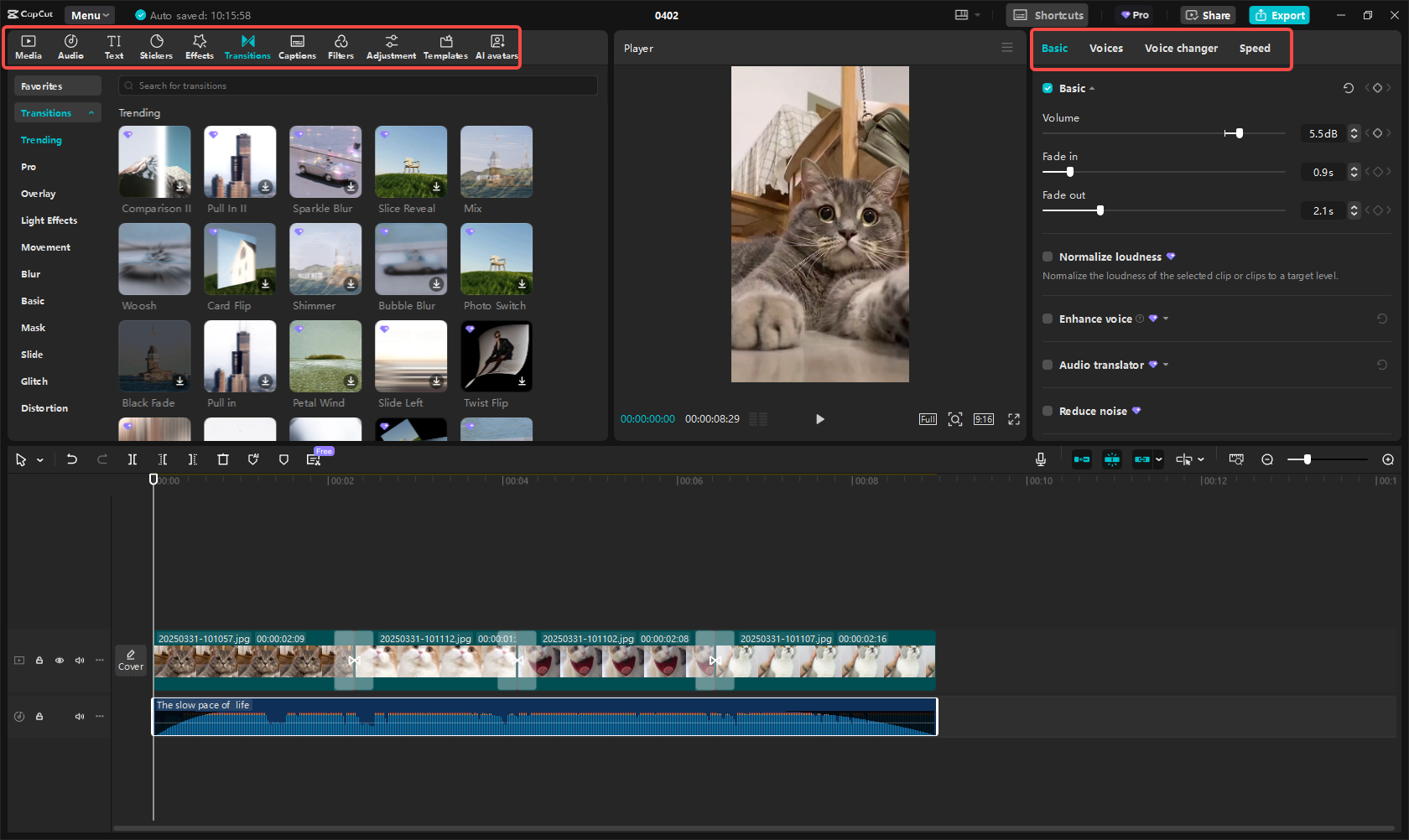The width and height of the screenshot is (1409, 840).
Task: Switch to the Filters panel
Action: pyautogui.click(x=341, y=46)
